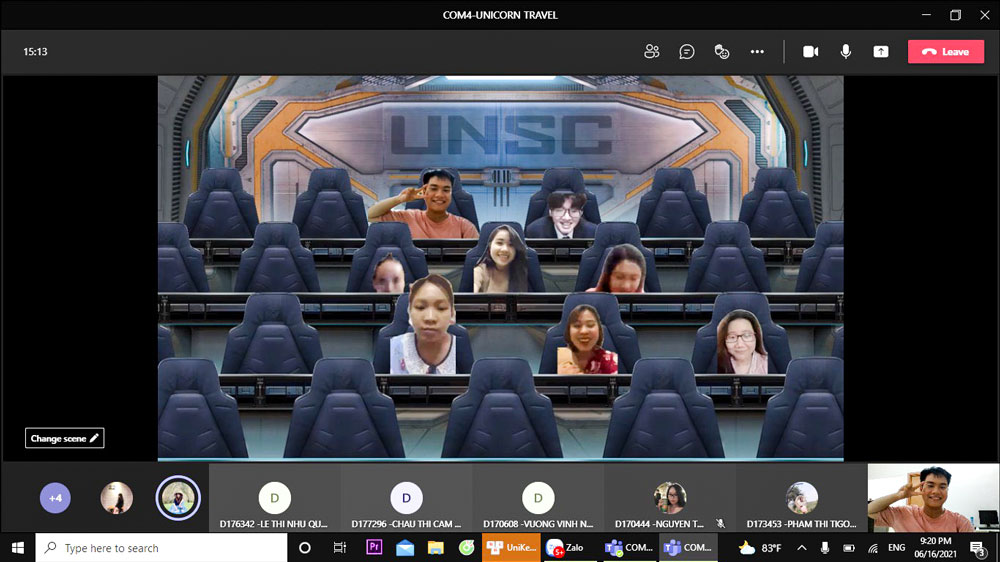Image resolution: width=1000 pixels, height=562 pixels.
Task: Open the meeting chat
Action: (686, 52)
